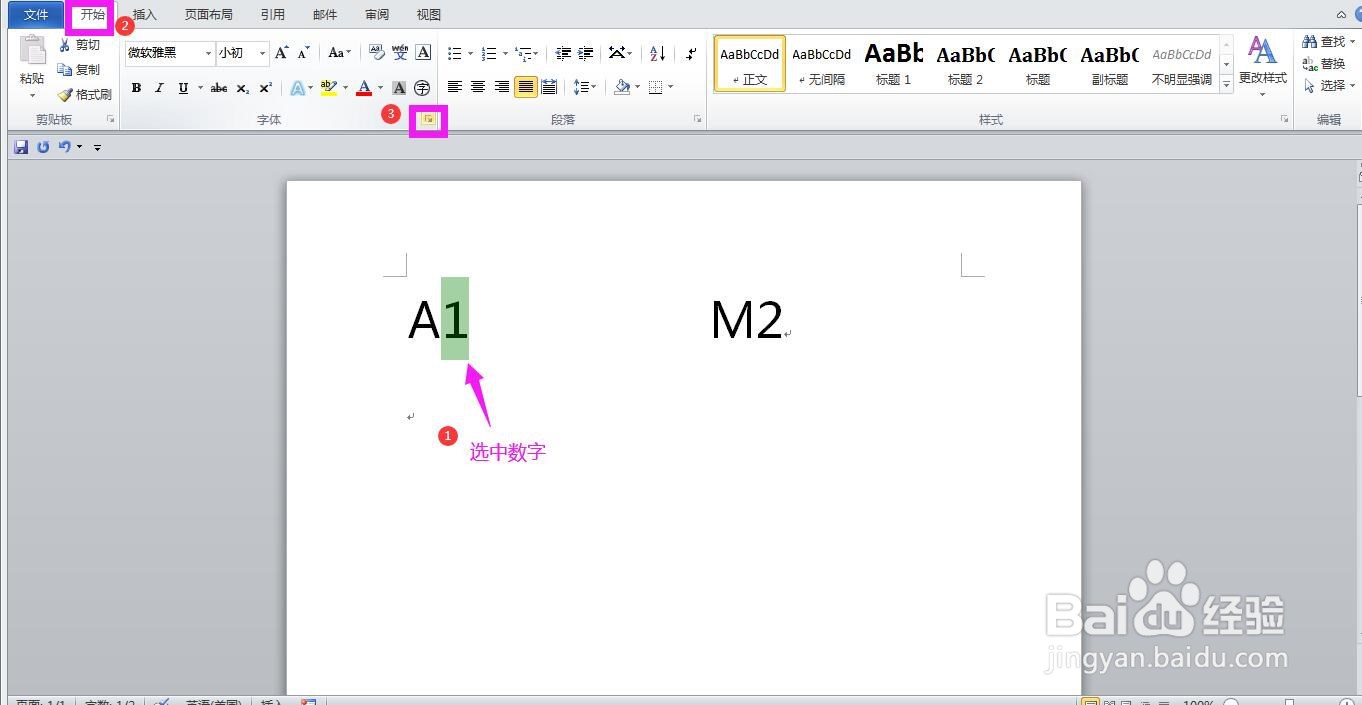Click the Copy (复制) button
Screen dimensions: 1362x705
[80, 70]
